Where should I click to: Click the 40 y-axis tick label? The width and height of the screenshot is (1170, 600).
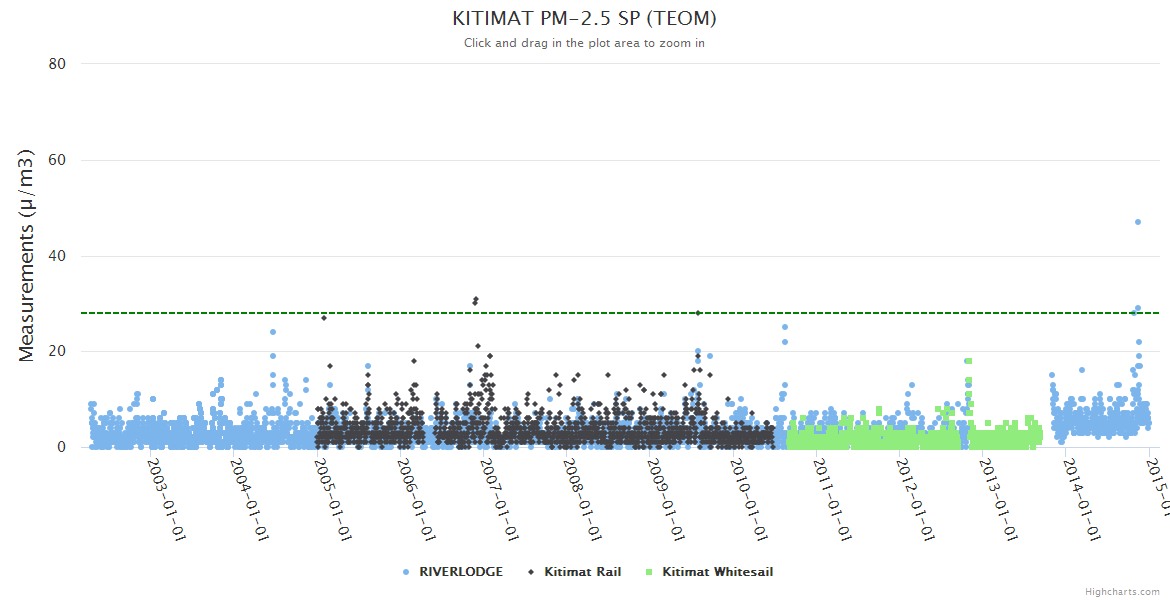point(57,256)
